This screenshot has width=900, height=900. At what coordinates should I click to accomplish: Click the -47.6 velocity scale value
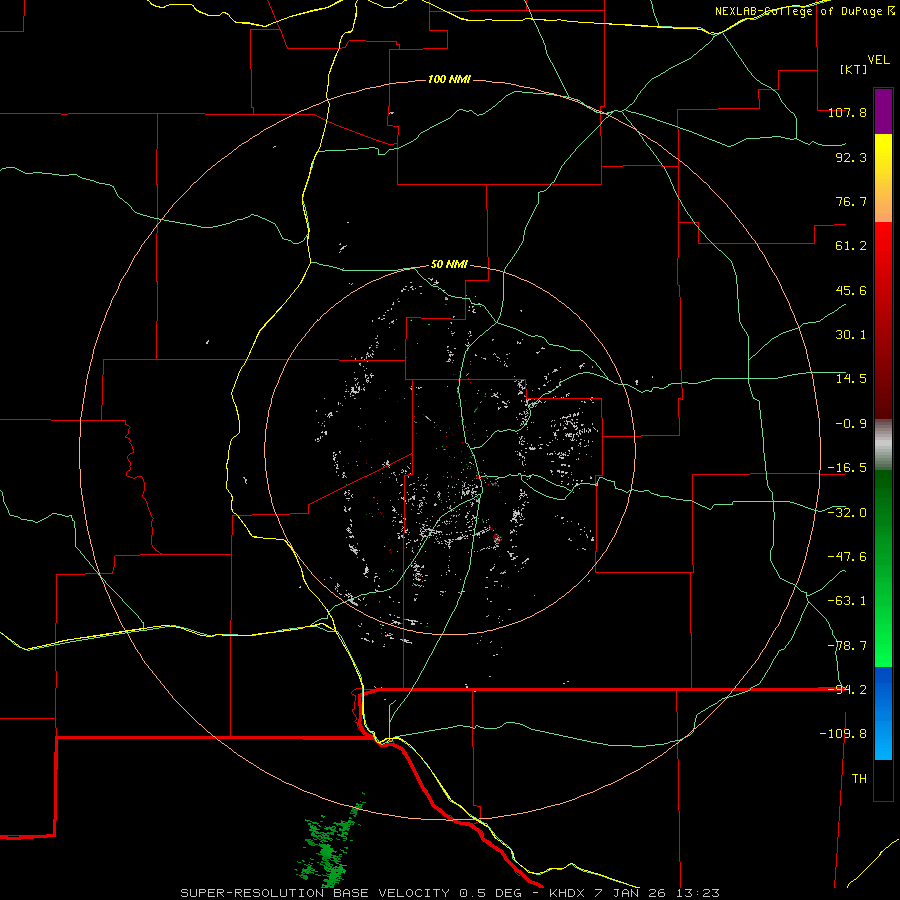(x=847, y=557)
